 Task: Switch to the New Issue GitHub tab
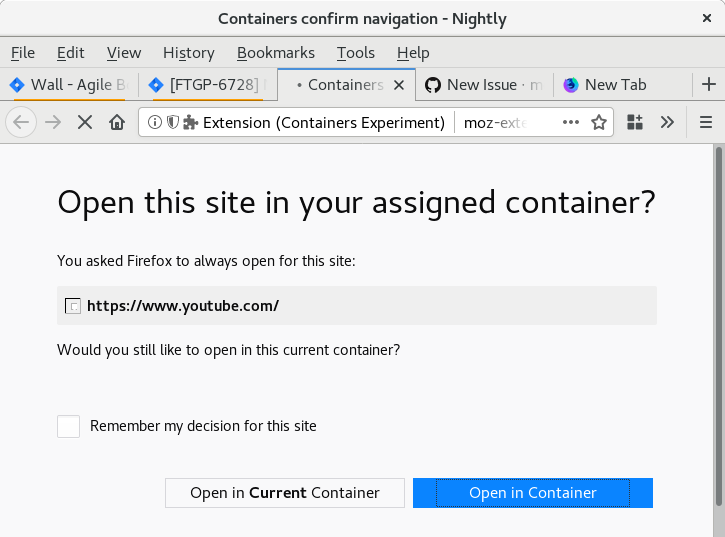tap(483, 85)
